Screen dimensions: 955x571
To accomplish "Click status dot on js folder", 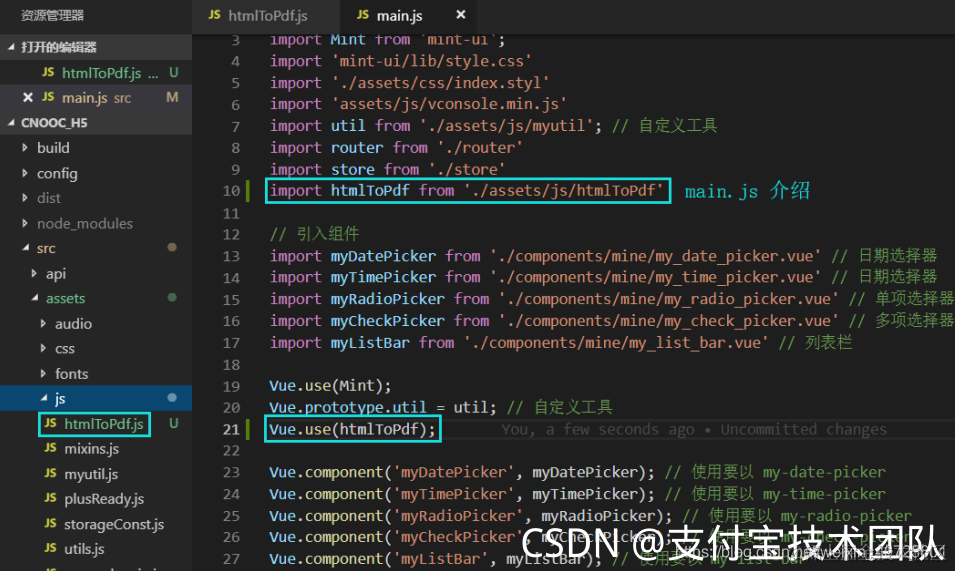I will coord(172,398).
